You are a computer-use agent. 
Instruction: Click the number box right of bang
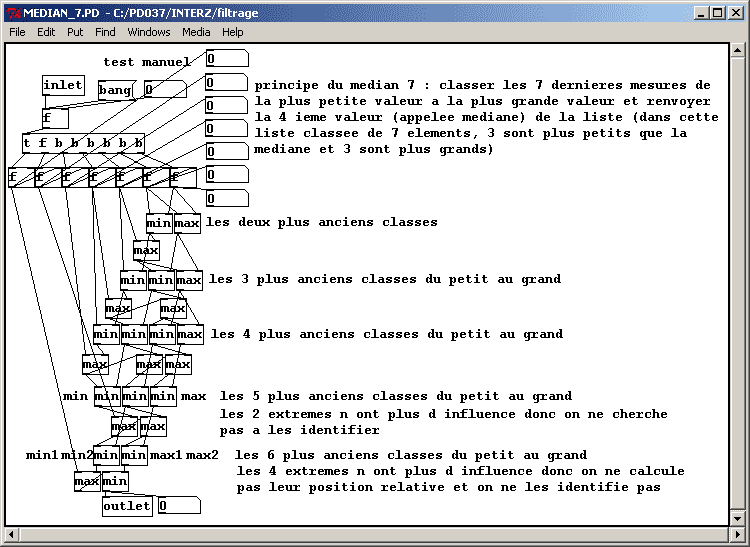point(163,91)
